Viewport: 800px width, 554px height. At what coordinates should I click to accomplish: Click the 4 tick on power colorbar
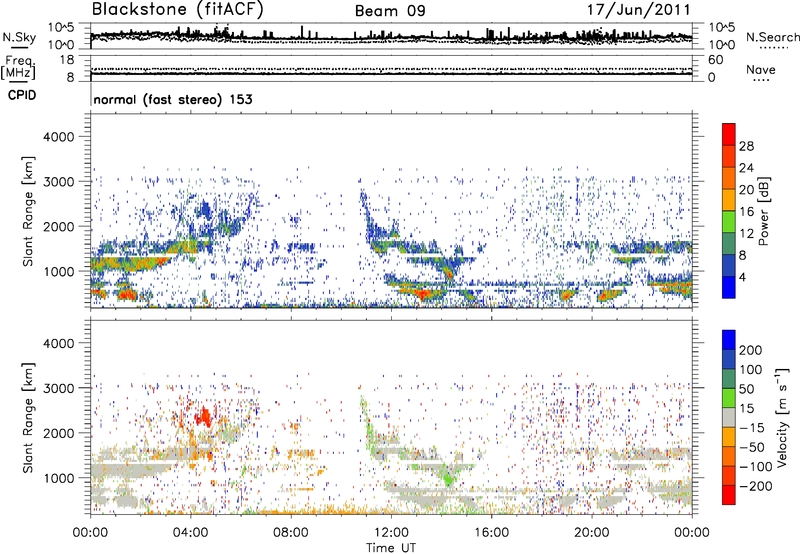742,277
